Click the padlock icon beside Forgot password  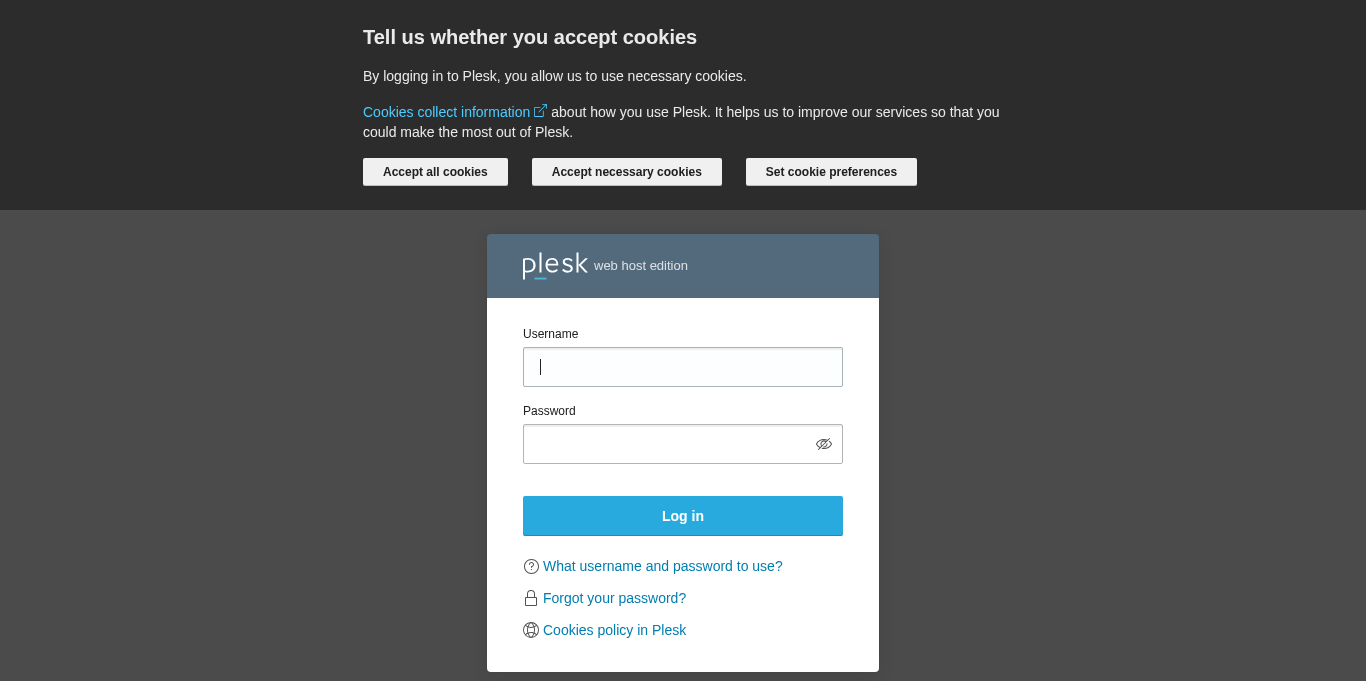531,598
